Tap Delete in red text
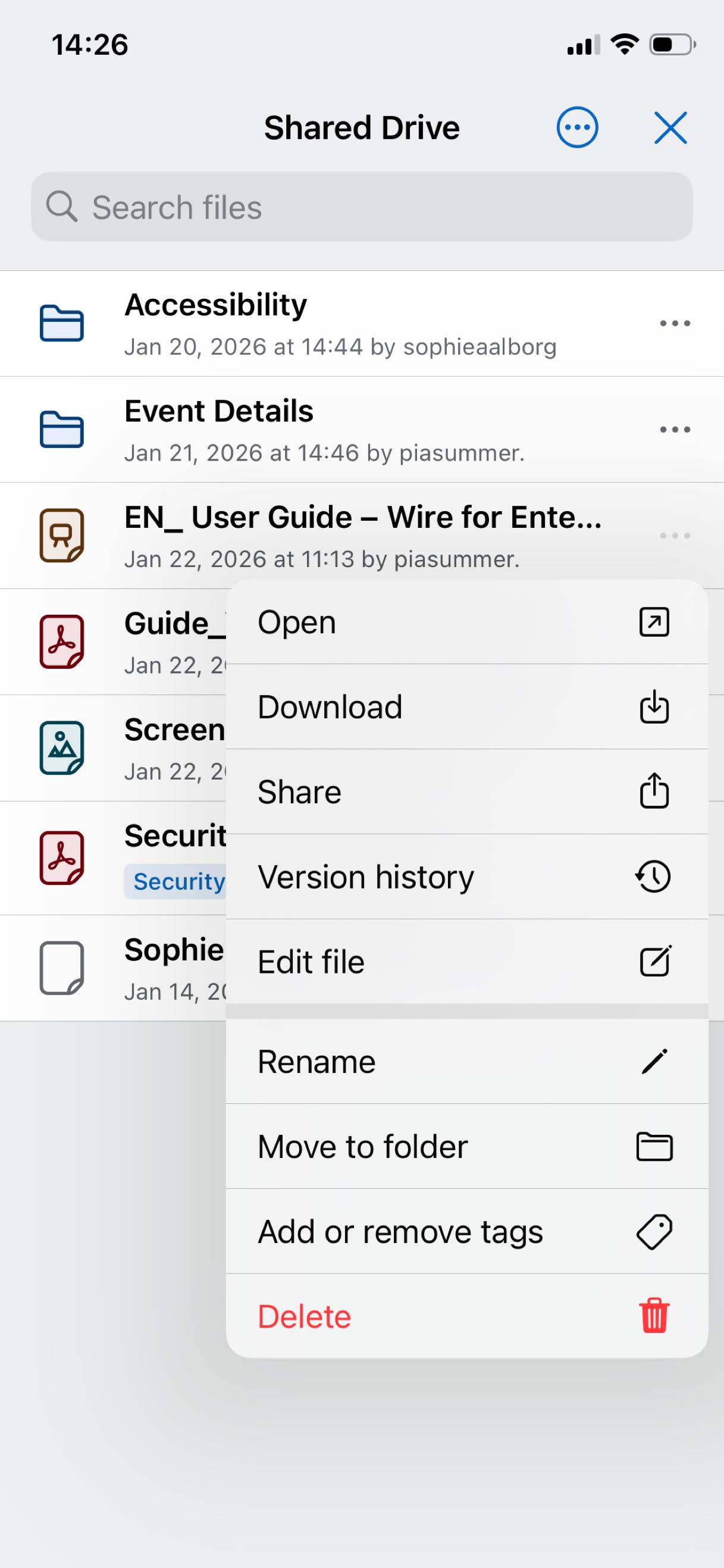This screenshot has width=724, height=1568. [x=304, y=1316]
